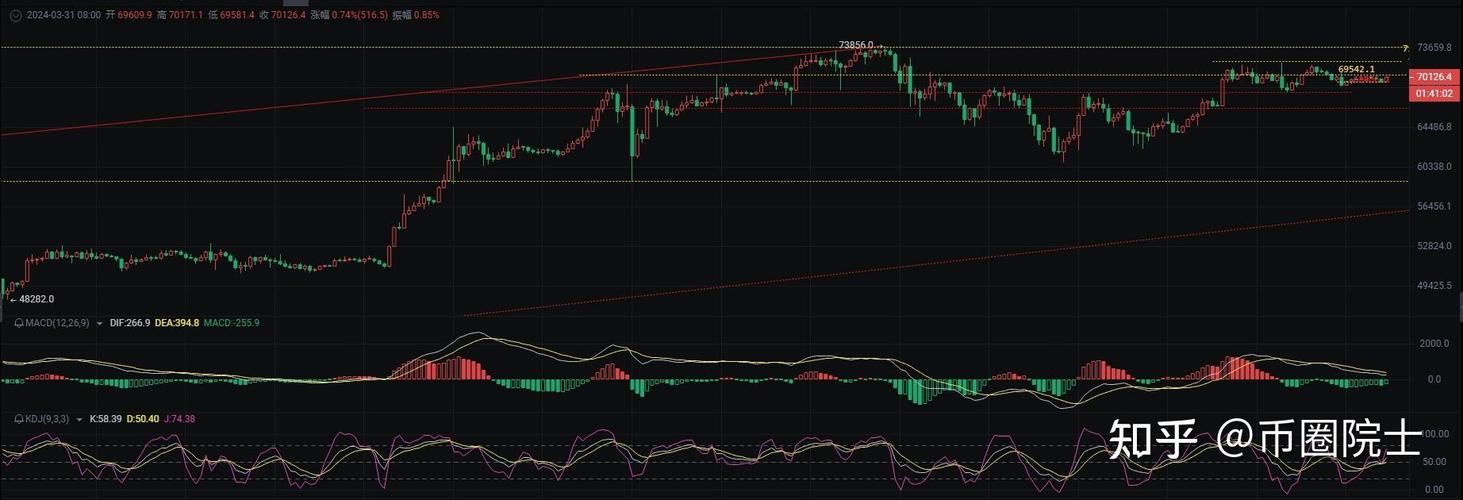Click the 73856.0 high price label
1463x500 pixels.
pyautogui.click(x=855, y=45)
